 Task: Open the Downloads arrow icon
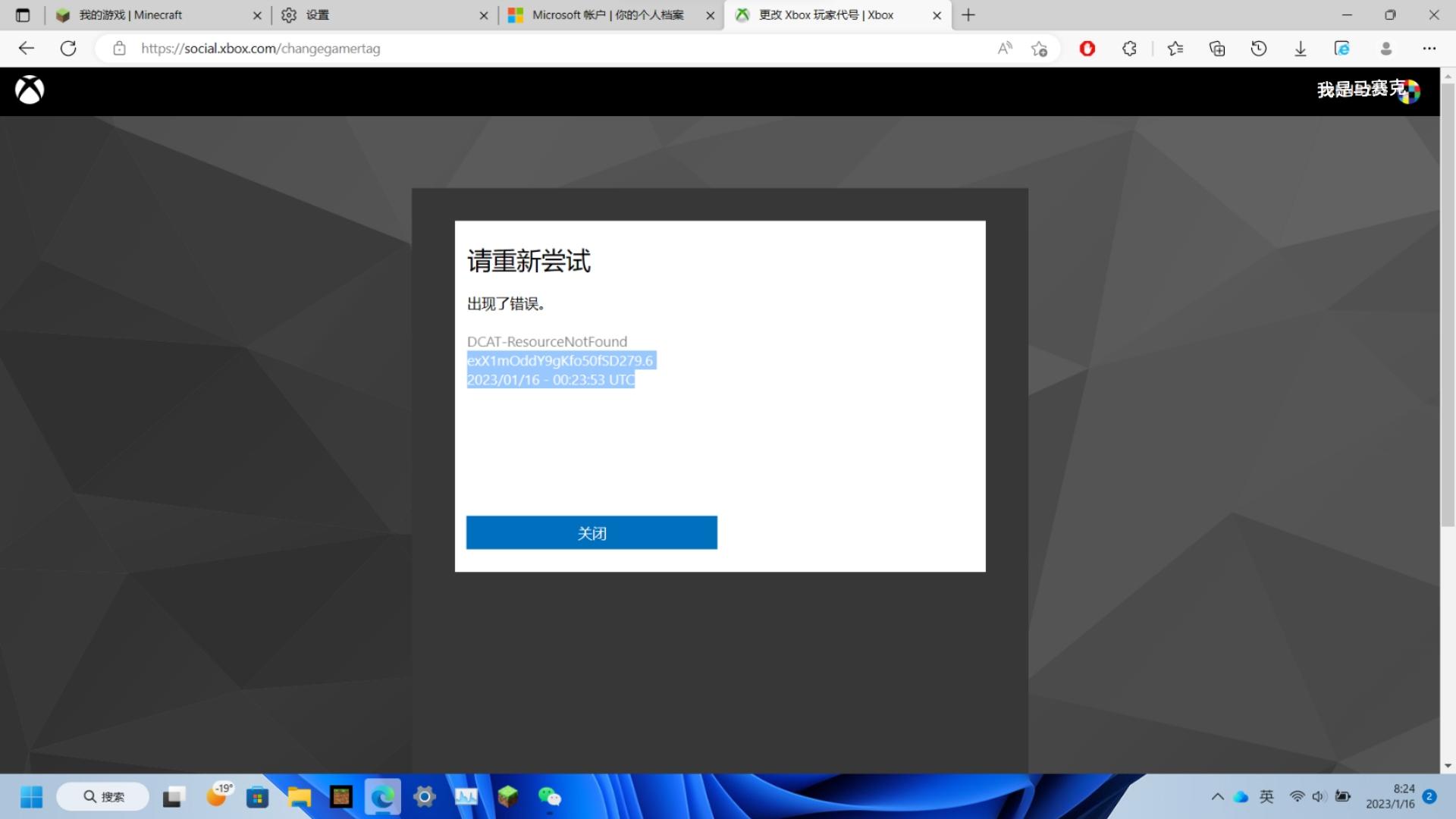(x=1301, y=49)
